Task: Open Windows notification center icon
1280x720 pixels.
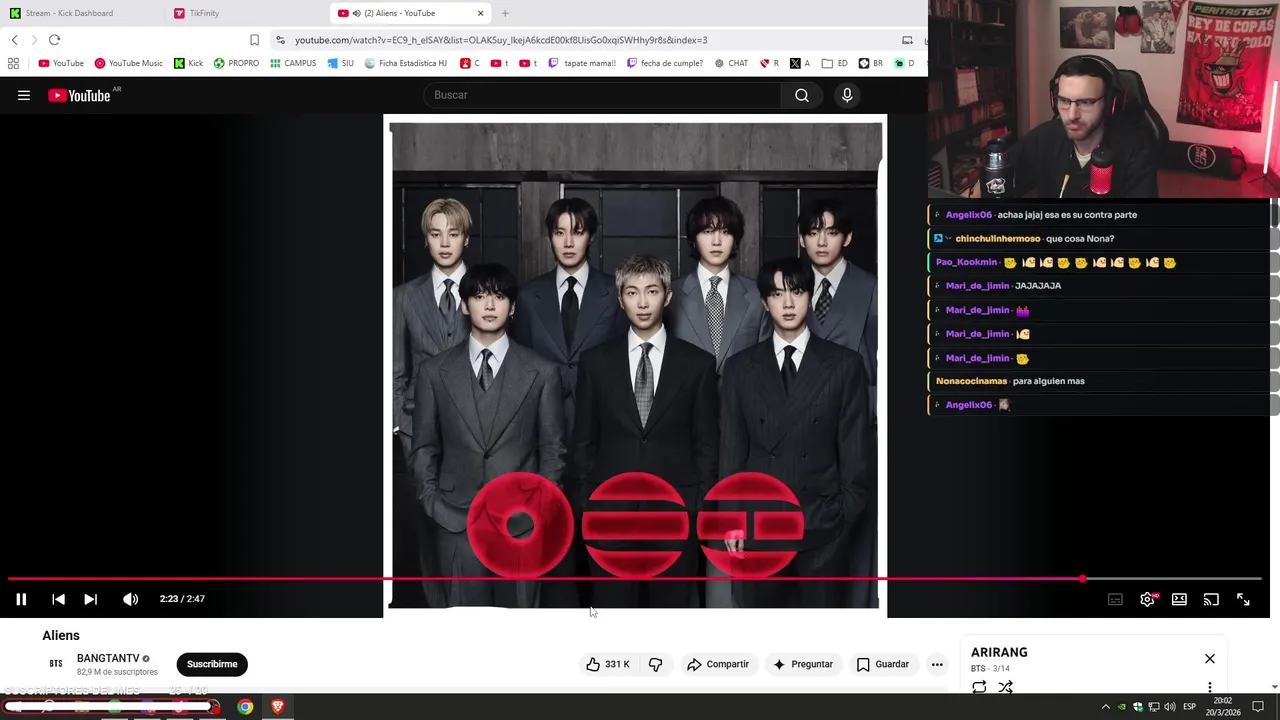Action: [x=1258, y=707]
